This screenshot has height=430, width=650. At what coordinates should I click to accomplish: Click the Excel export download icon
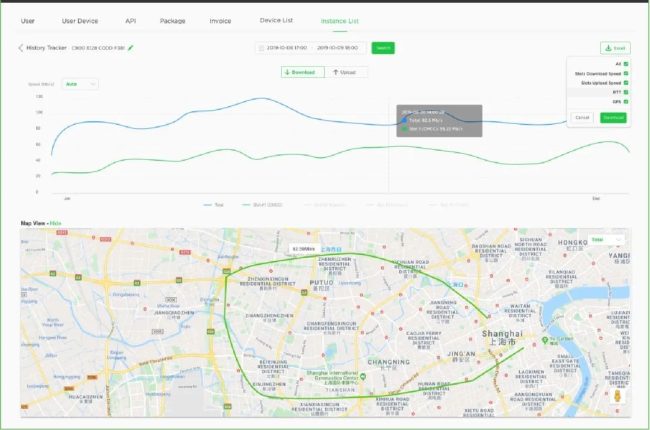(x=608, y=48)
